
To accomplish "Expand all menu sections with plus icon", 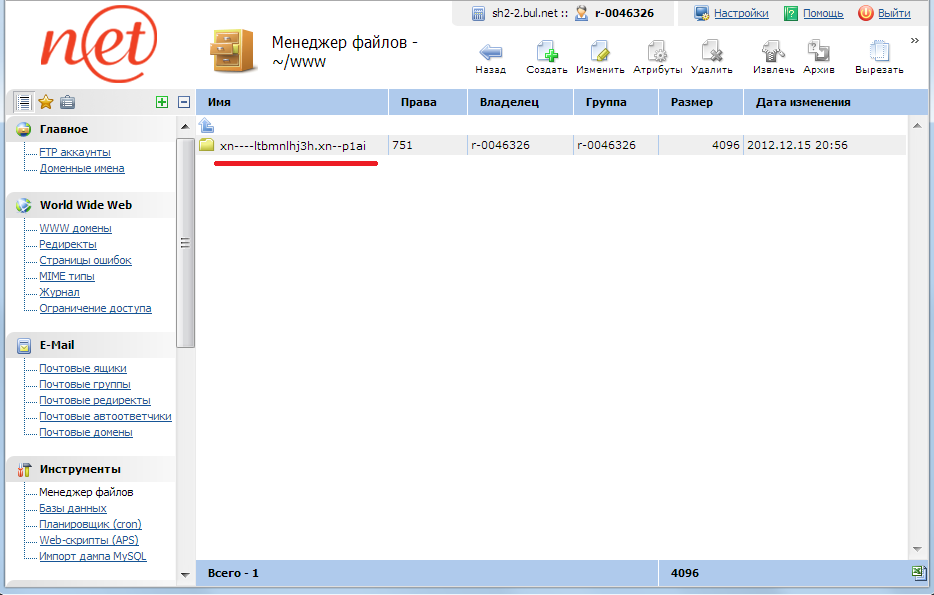I will click(162, 102).
